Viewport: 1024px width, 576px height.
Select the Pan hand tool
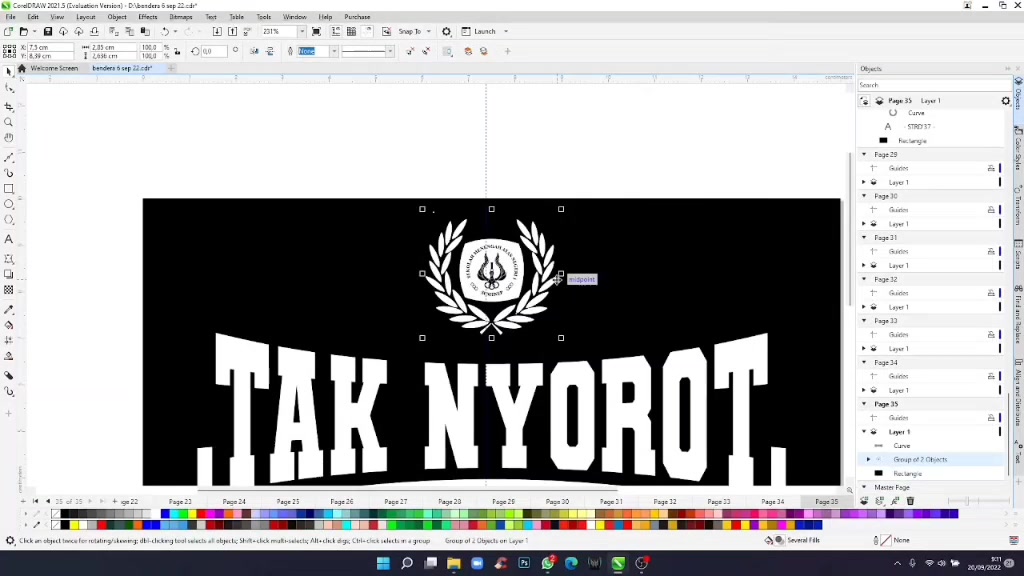click(8, 138)
